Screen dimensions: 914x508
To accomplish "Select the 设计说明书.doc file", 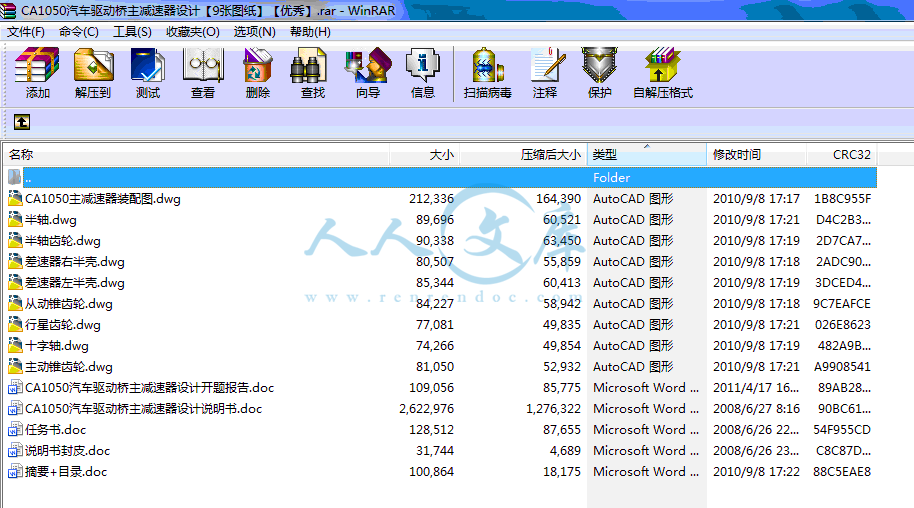I will (143, 409).
